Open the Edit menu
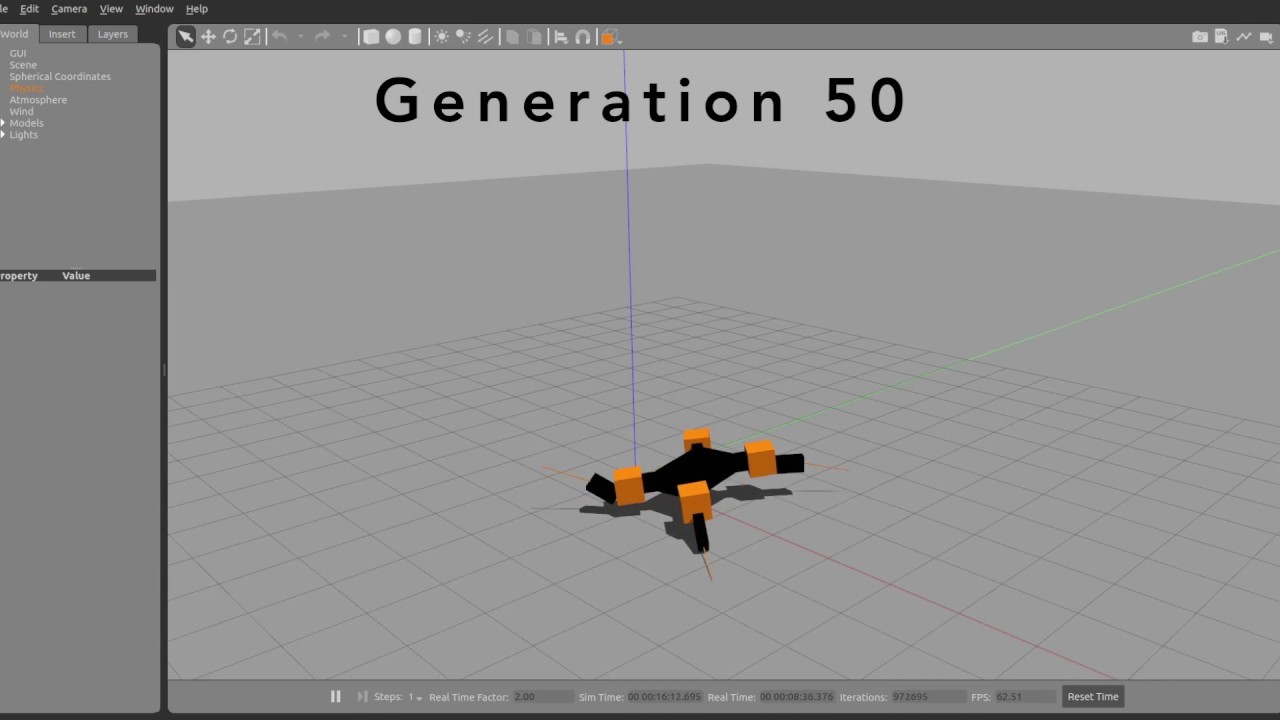Screen dimensions: 1280x720 30,9
